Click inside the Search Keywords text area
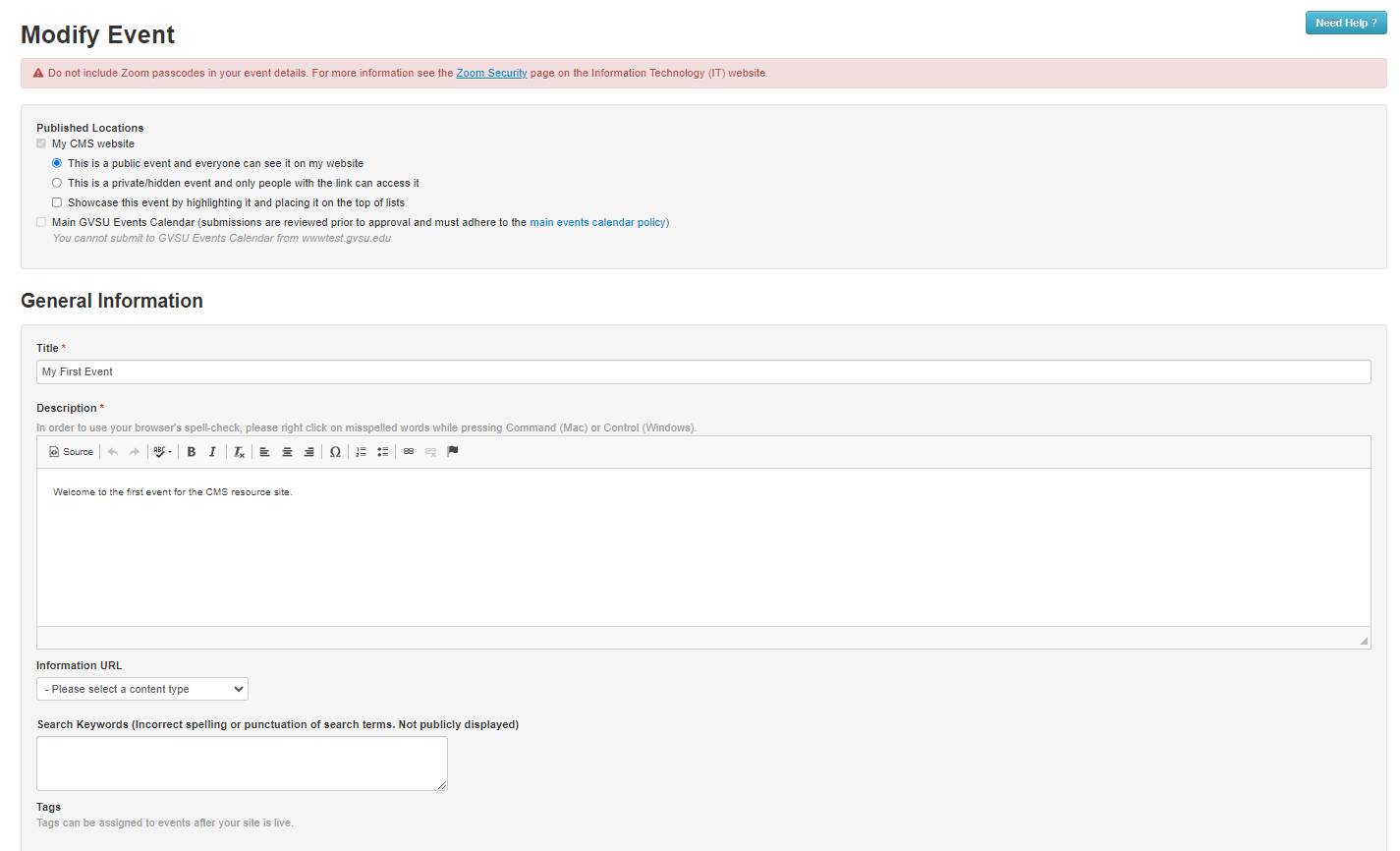 tap(242, 764)
